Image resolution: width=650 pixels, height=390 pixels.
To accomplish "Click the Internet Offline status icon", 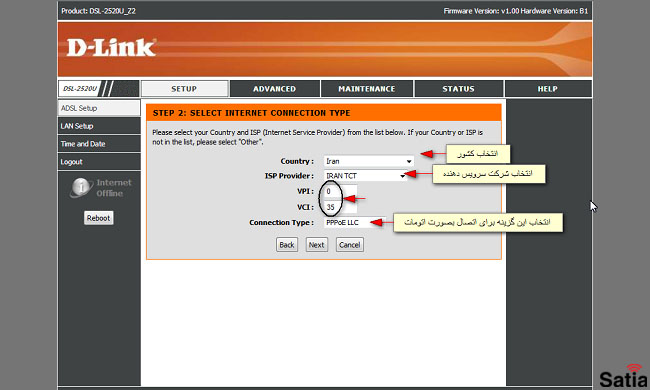I will pos(81,187).
